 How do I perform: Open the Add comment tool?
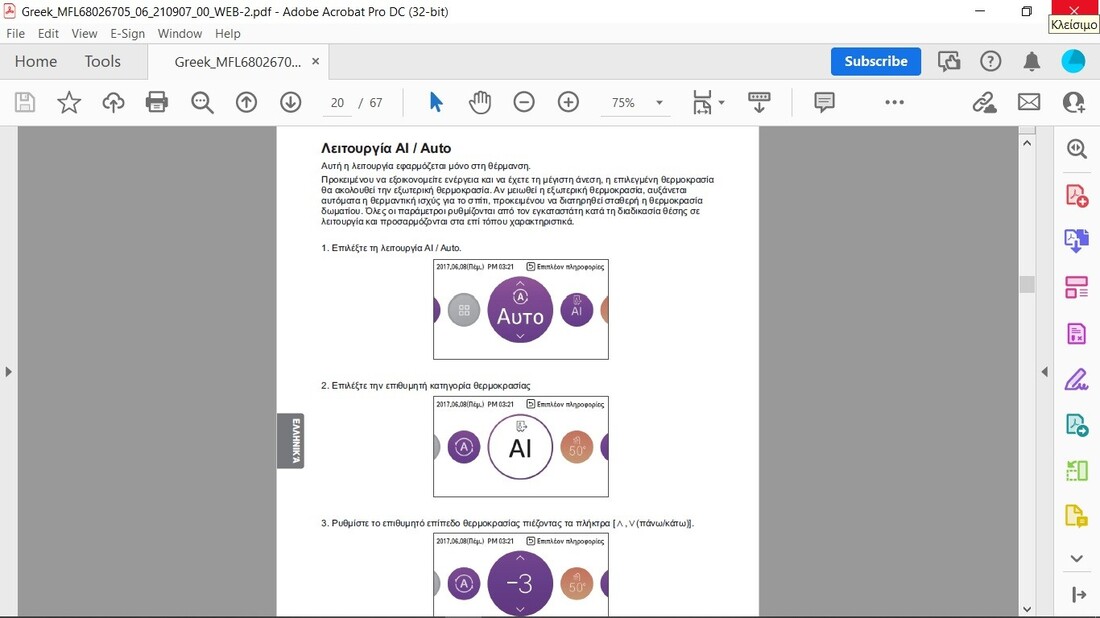824,102
